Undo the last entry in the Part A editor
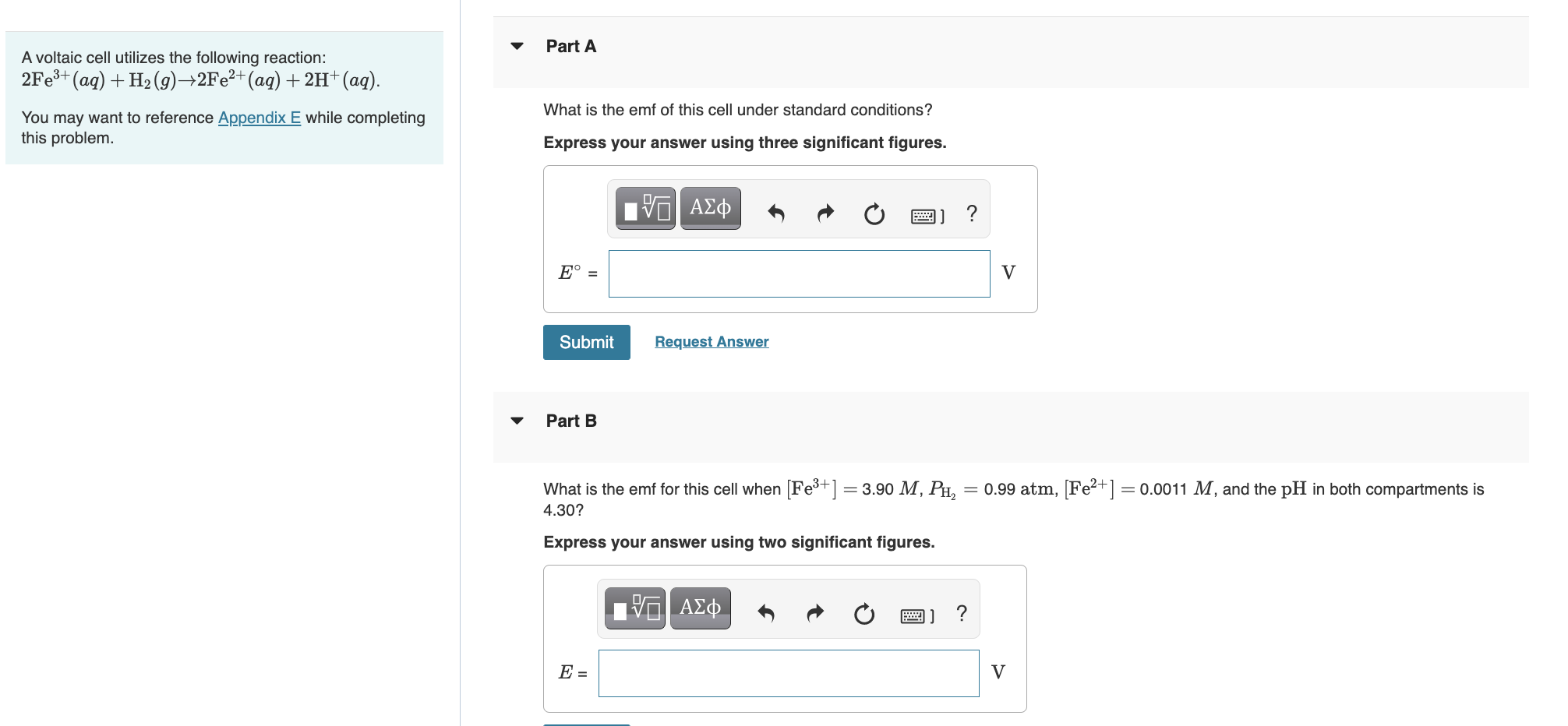Image resolution: width=1568 pixels, height=726 pixels. pos(776,213)
